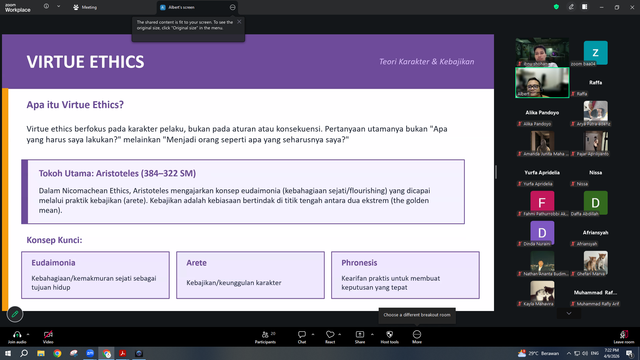
Task: Click the weather widget showing 29°C
Action: pyautogui.click(x=538, y=353)
